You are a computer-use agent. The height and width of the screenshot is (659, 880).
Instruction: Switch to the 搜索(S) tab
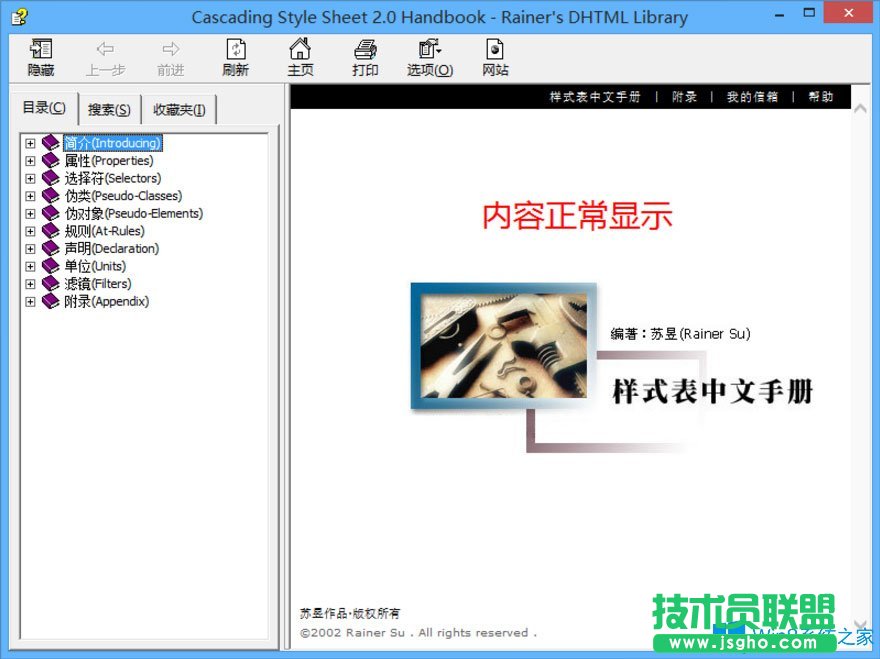tap(109, 109)
